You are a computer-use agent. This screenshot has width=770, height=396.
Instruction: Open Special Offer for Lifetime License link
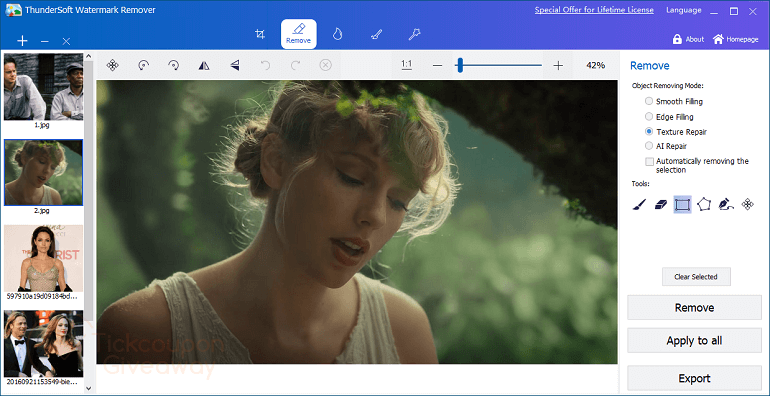[x=594, y=10]
